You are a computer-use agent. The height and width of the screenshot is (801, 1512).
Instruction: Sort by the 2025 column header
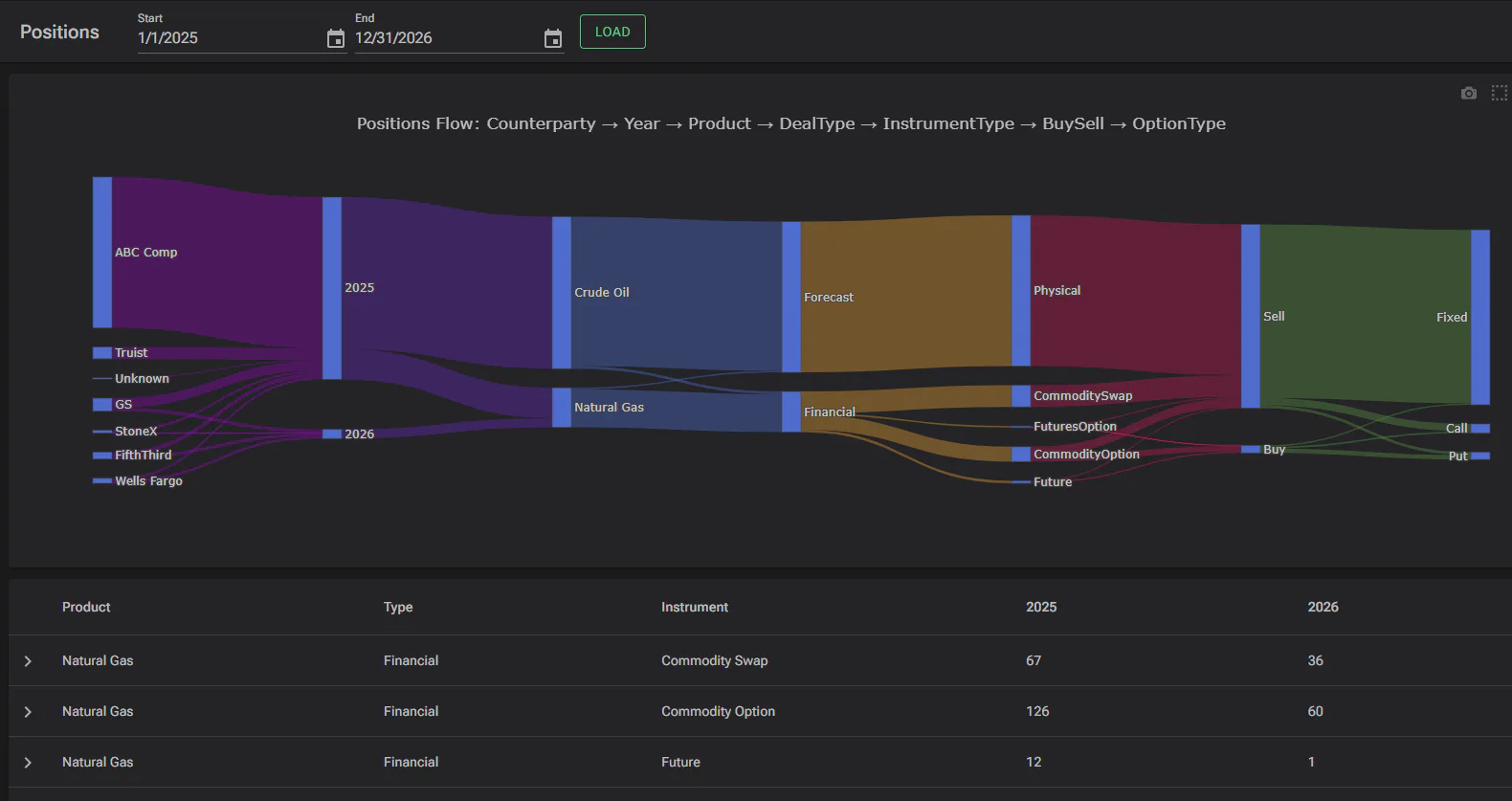pos(1041,607)
